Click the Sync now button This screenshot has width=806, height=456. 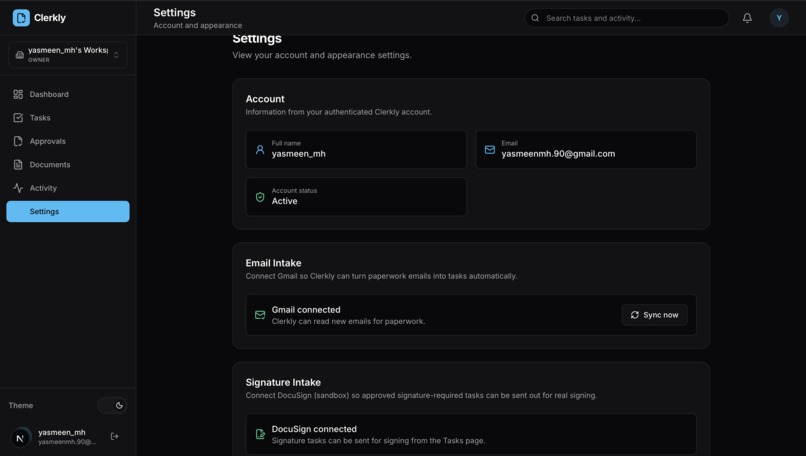click(654, 315)
